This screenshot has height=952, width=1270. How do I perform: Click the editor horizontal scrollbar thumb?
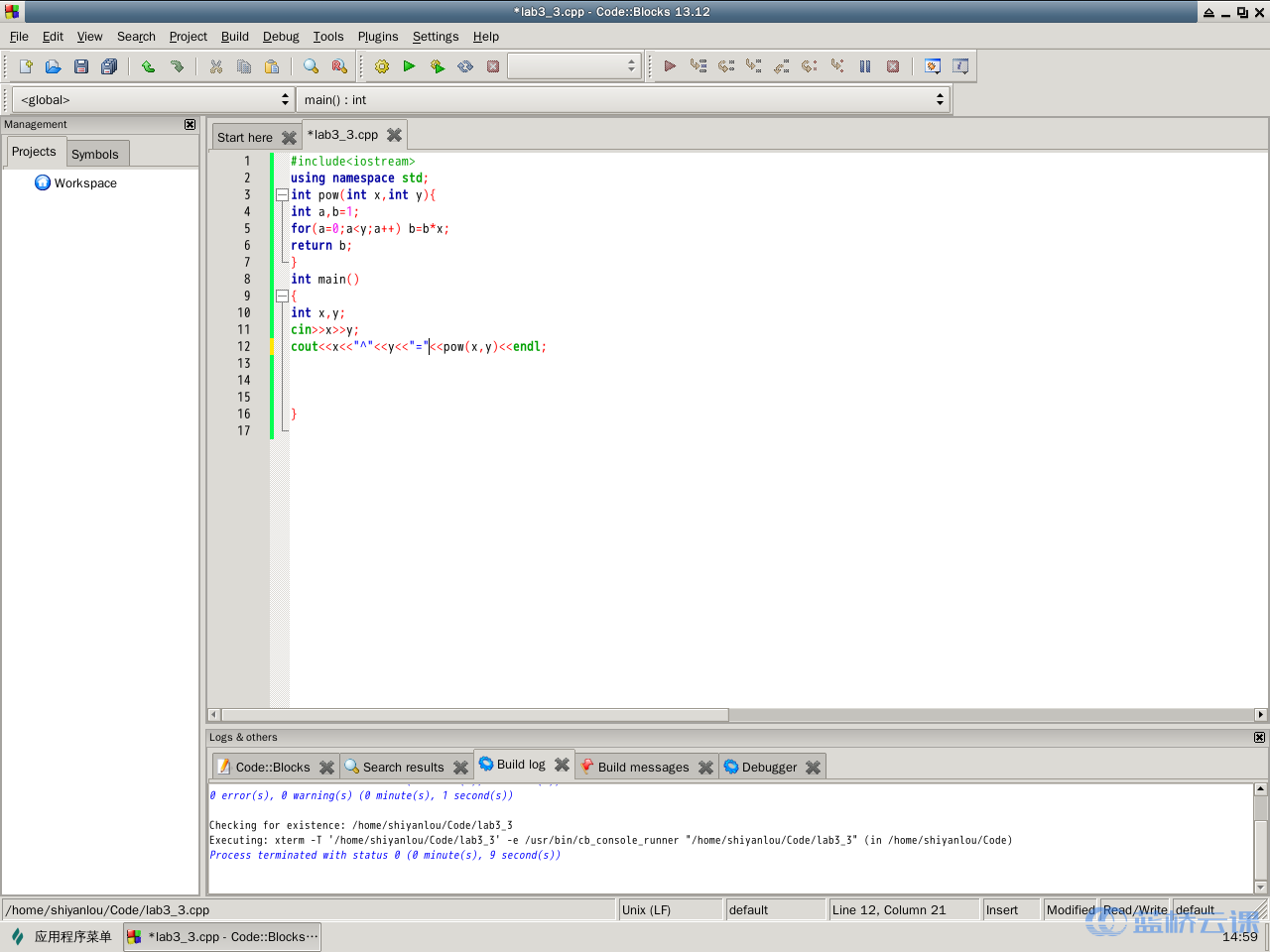[474, 715]
